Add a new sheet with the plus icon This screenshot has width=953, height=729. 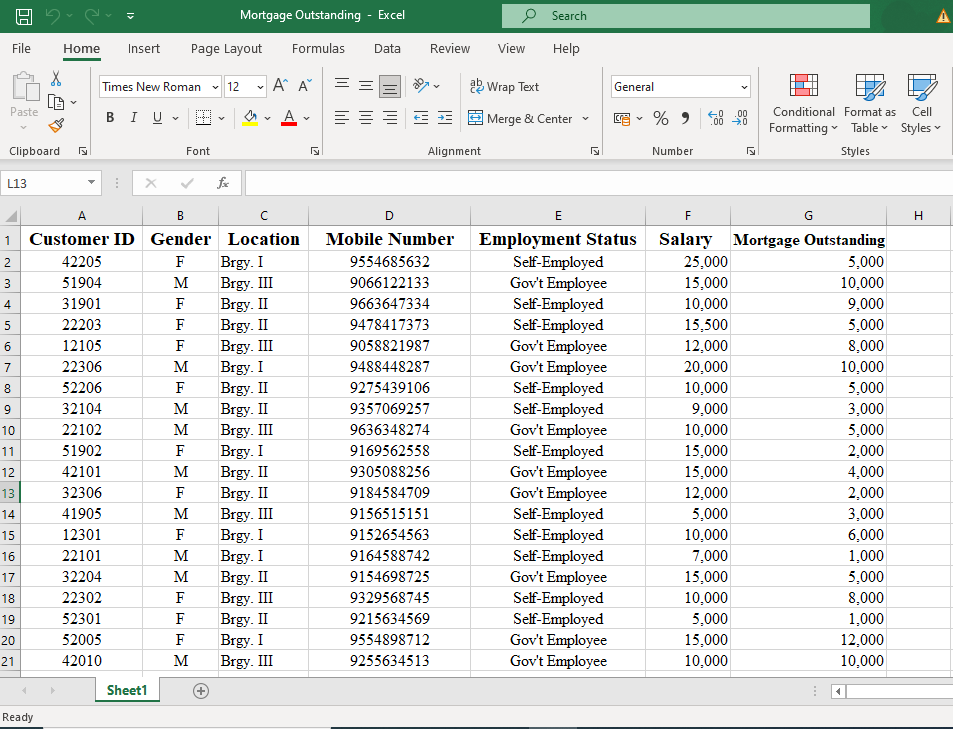coord(201,691)
